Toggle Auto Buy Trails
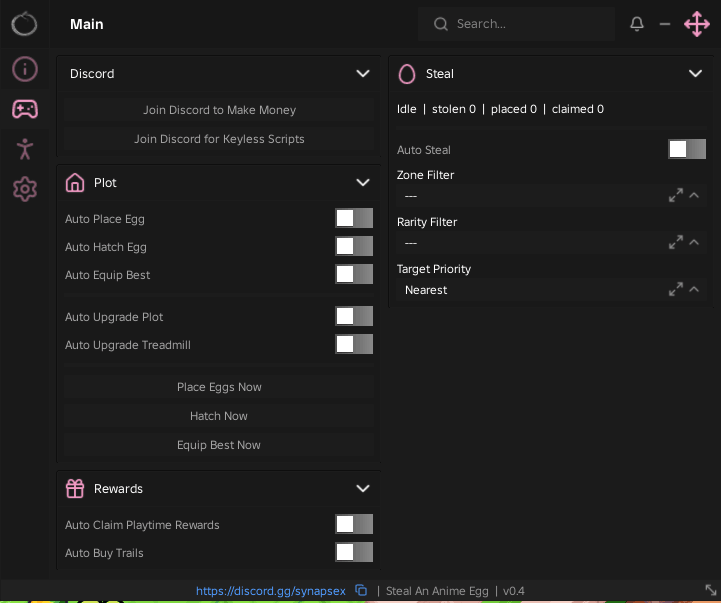Screen dimensions: 721x603 pos(354,552)
